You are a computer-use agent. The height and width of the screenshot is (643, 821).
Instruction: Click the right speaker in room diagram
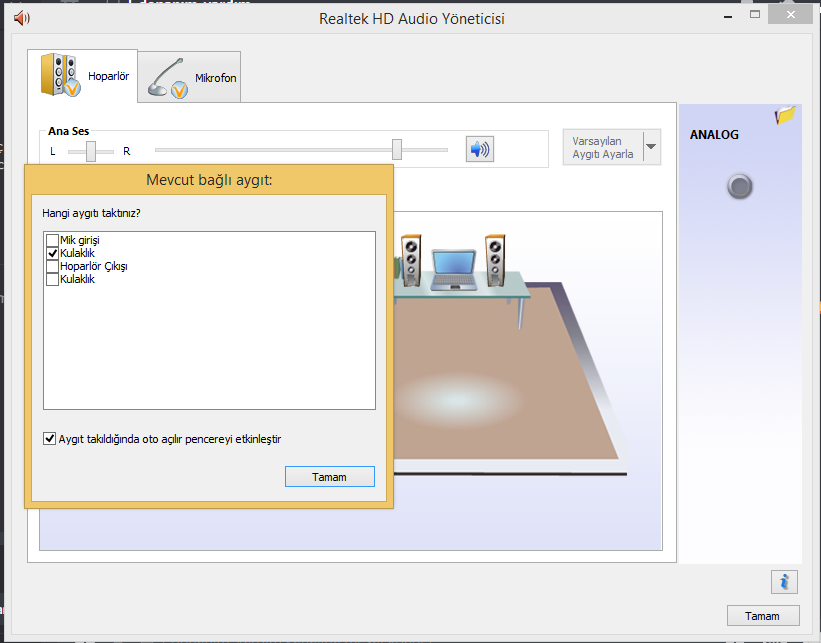pos(495,260)
